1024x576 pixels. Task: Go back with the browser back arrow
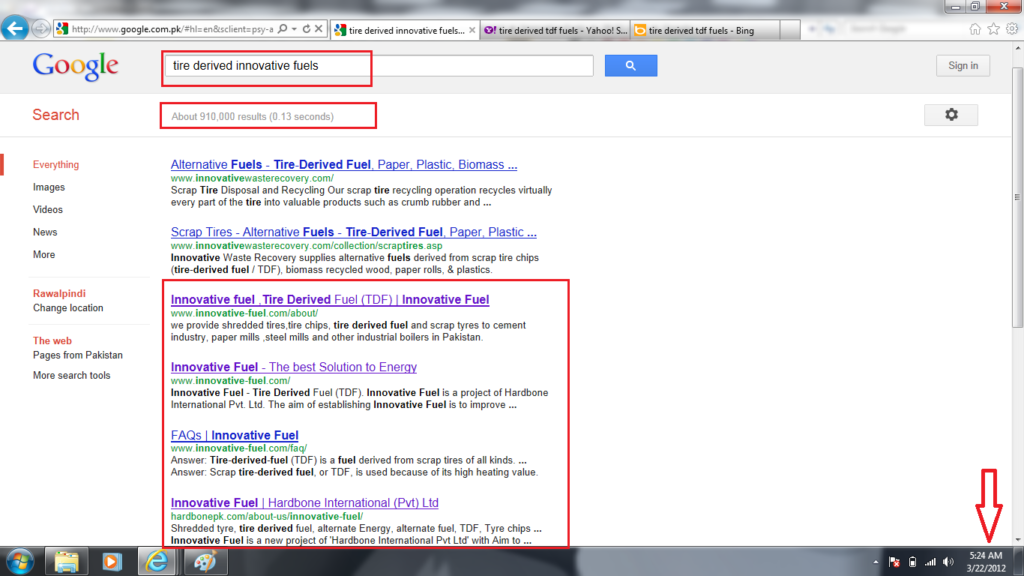(14, 28)
